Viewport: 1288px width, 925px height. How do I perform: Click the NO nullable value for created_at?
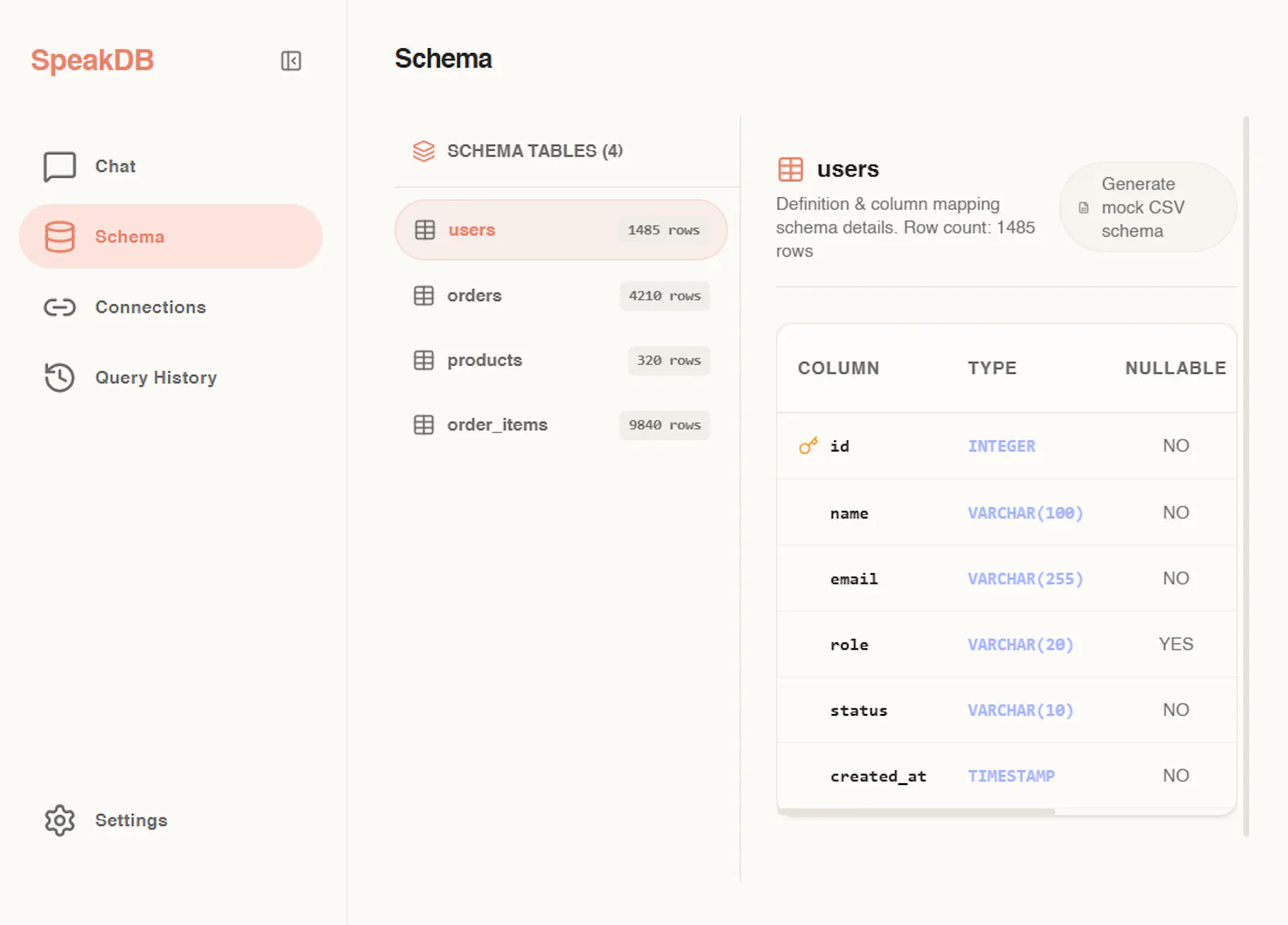pos(1176,776)
